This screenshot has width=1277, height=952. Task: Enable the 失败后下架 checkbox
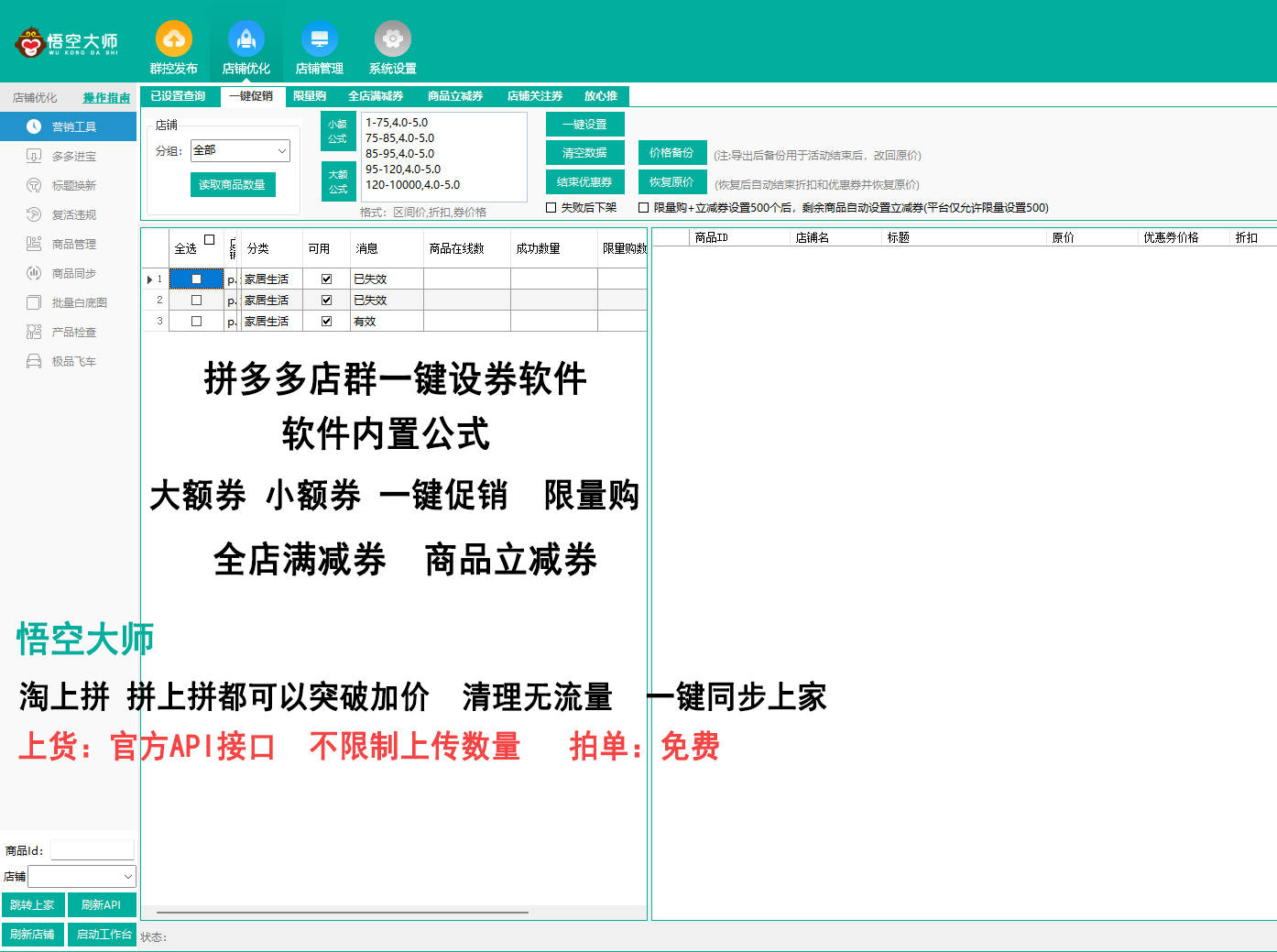[551, 208]
